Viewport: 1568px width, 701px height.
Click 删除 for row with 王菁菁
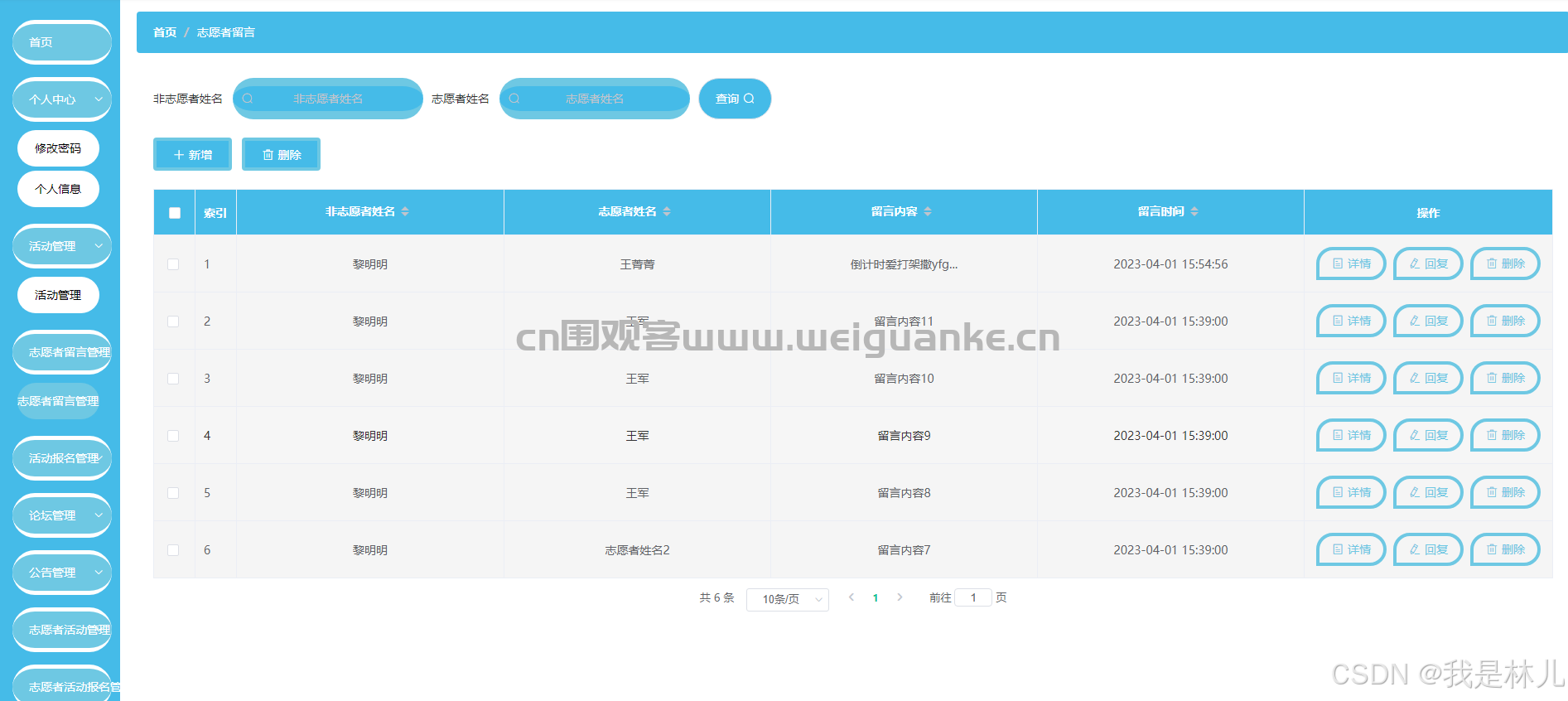point(1505,263)
